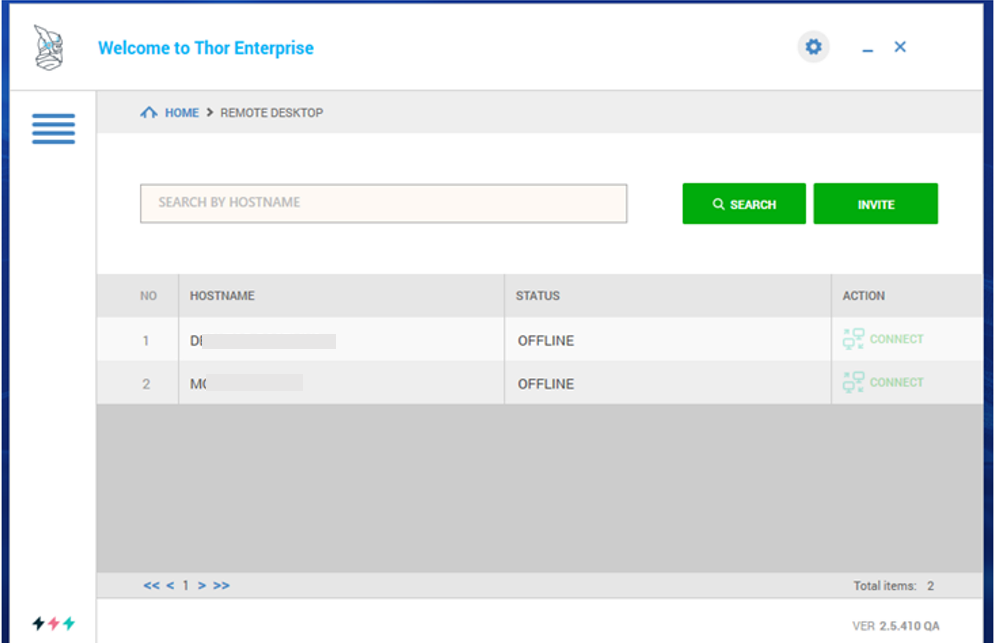
Task: Click the ACTION column header
Action: coord(863,296)
